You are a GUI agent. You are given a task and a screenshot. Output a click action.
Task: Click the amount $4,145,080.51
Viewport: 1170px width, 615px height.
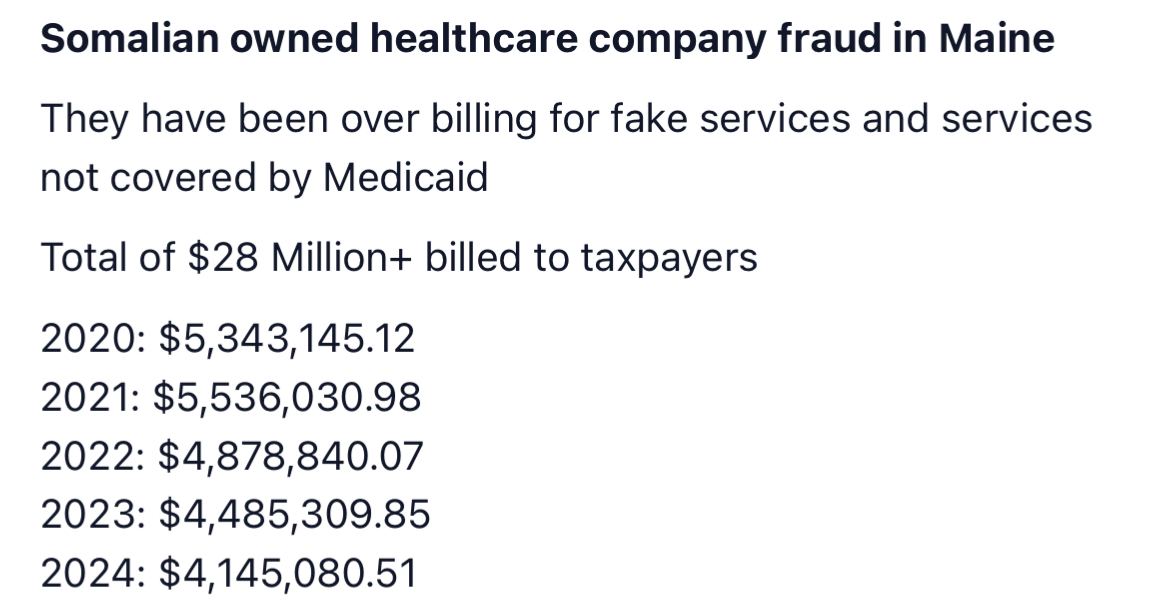pos(286,575)
